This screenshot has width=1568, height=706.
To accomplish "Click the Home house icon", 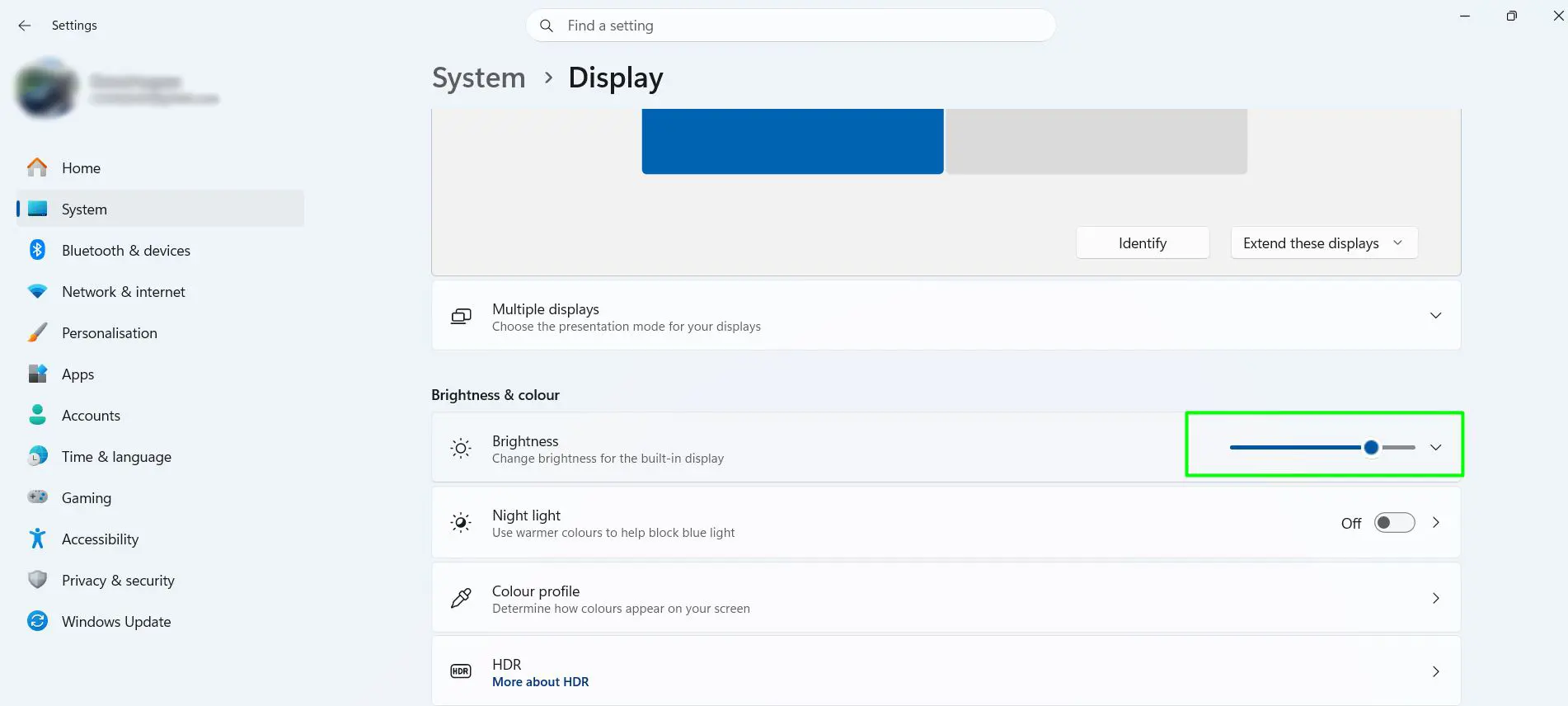I will (37, 167).
